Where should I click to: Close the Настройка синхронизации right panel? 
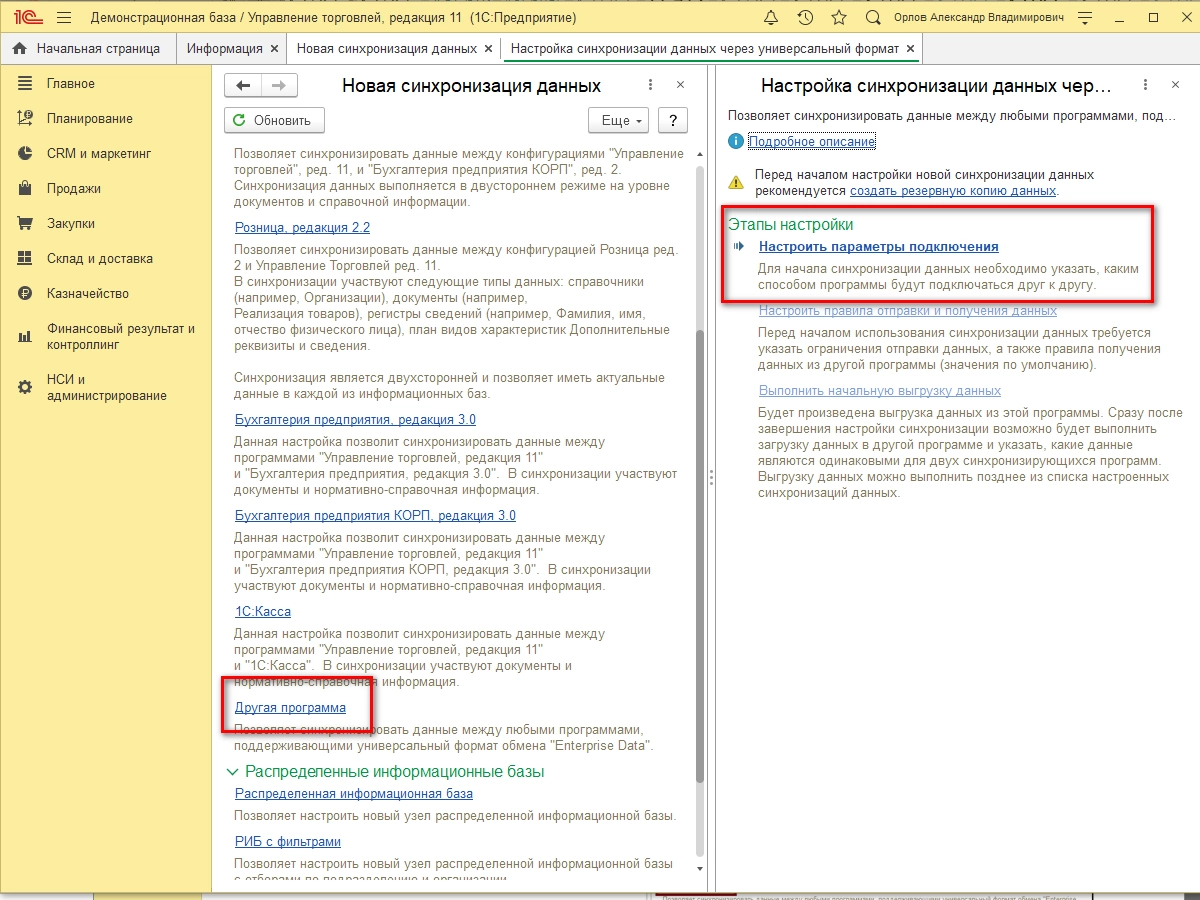pyautogui.click(x=1176, y=86)
